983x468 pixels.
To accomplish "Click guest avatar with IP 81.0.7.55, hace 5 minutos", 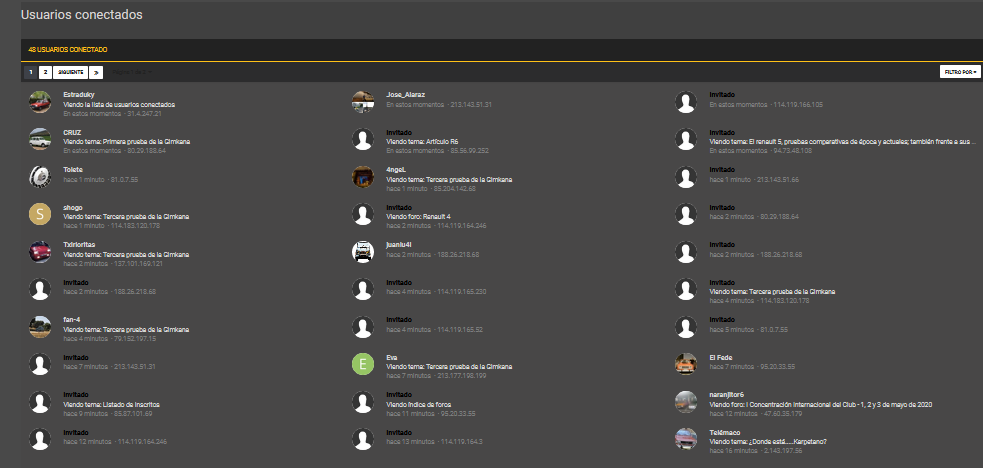I will tap(686, 327).
